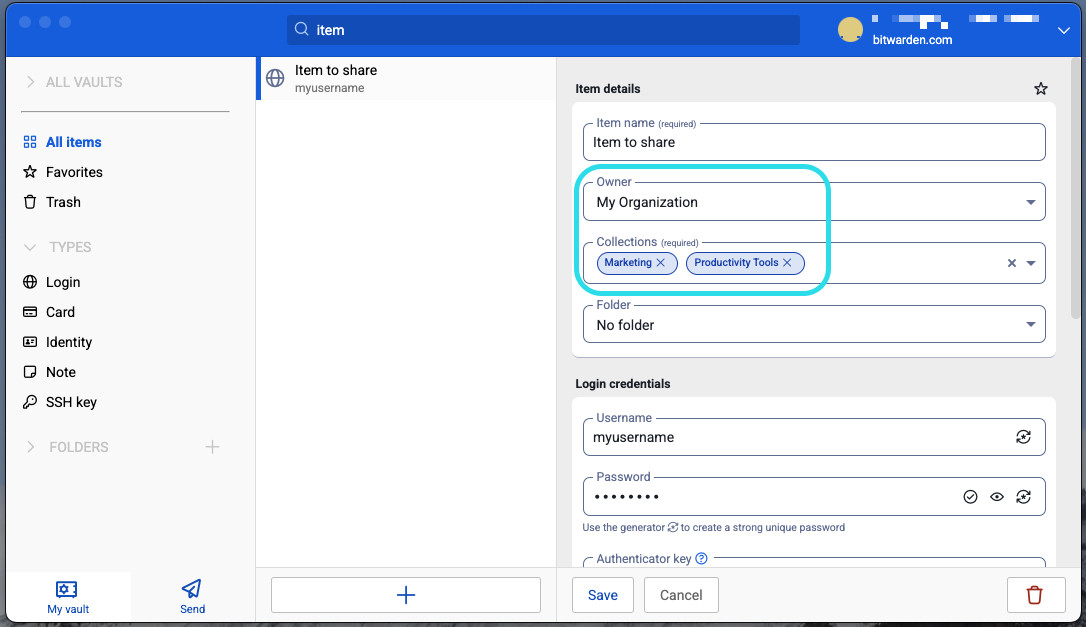Remove the Productivity Tools collection chip
The image size is (1086, 627).
pos(787,263)
